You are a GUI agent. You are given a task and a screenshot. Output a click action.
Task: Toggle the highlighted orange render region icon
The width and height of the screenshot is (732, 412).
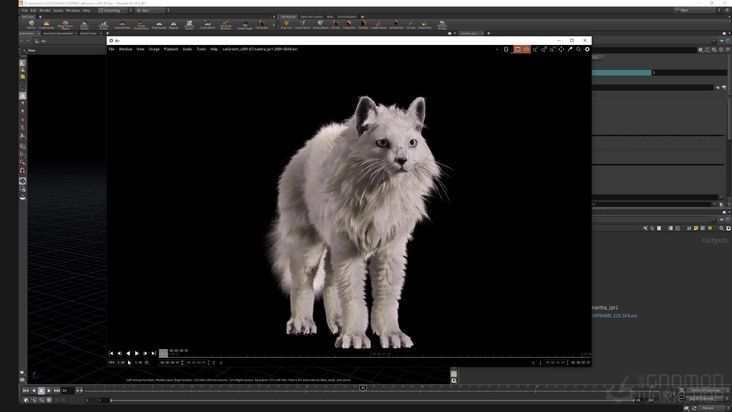517,49
